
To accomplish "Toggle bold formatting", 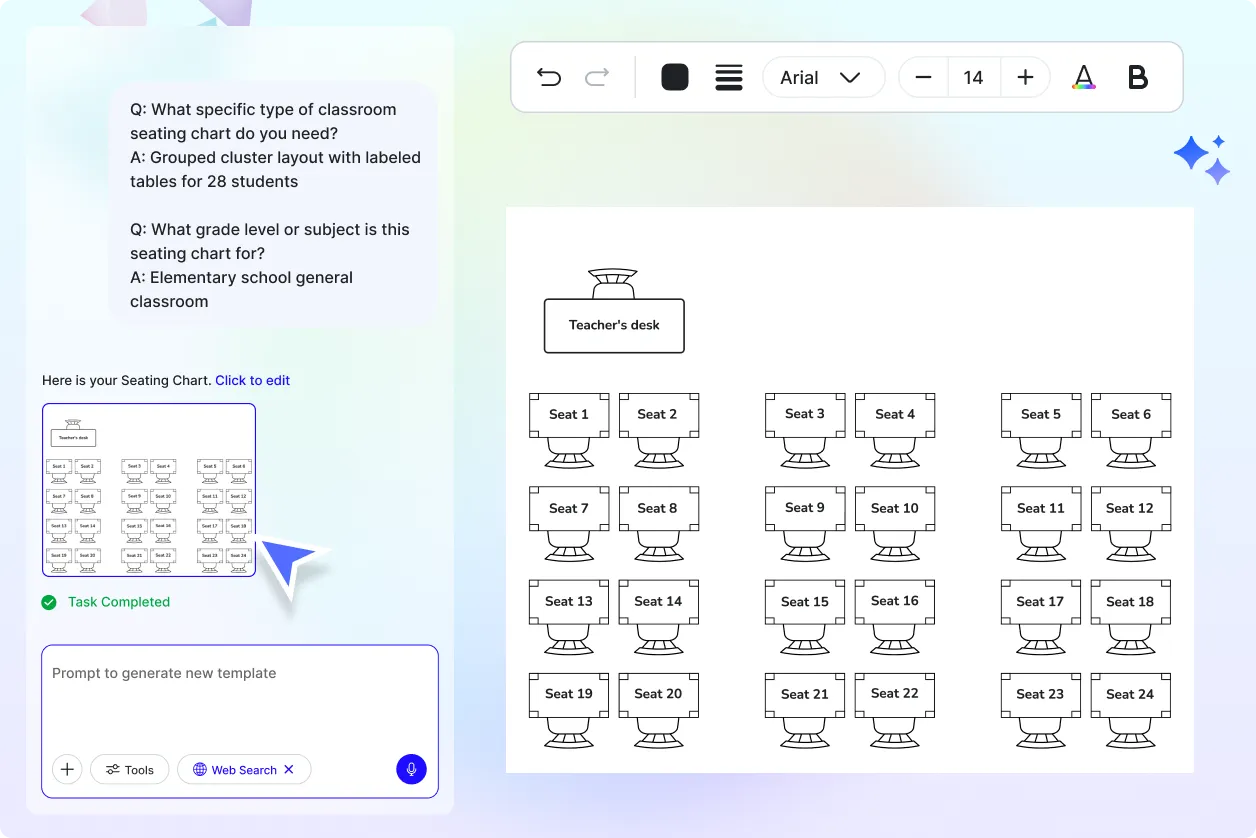I will coord(1138,77).
